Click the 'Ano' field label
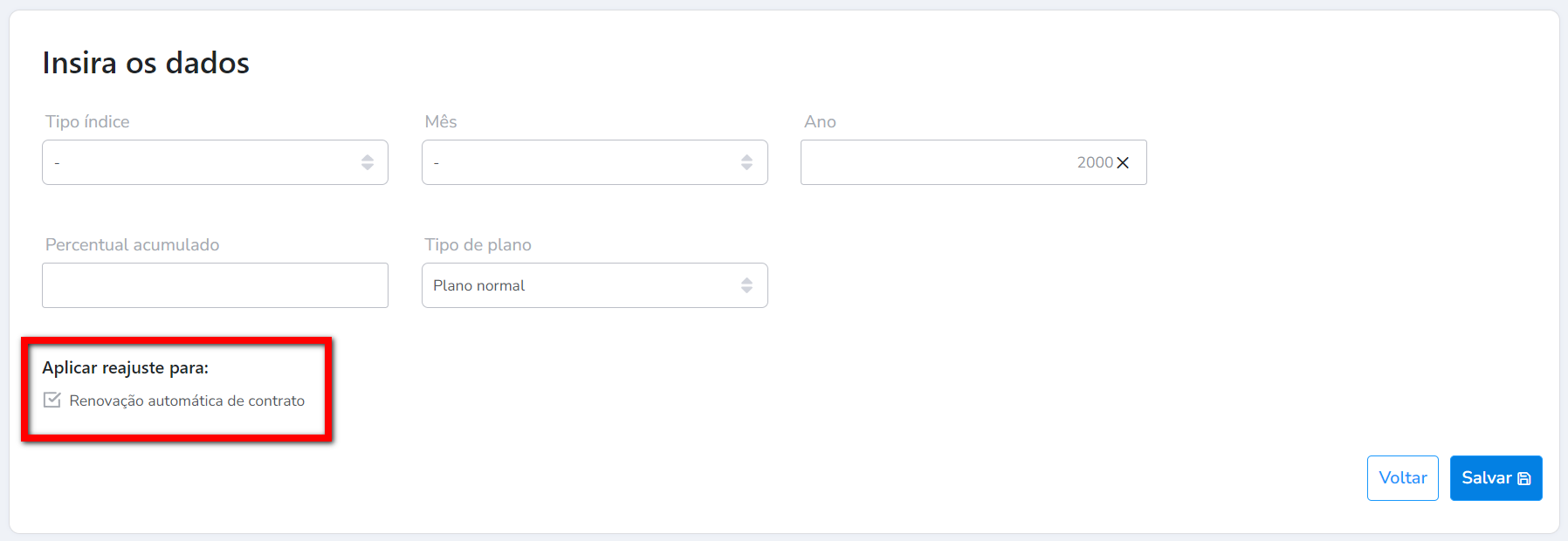 820,122
